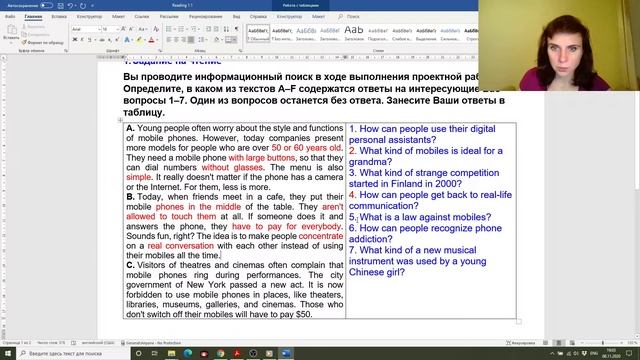Screen dimensions: 640x360
Task: Click the yellow text highlight color icon
Action: coord(139,40)
